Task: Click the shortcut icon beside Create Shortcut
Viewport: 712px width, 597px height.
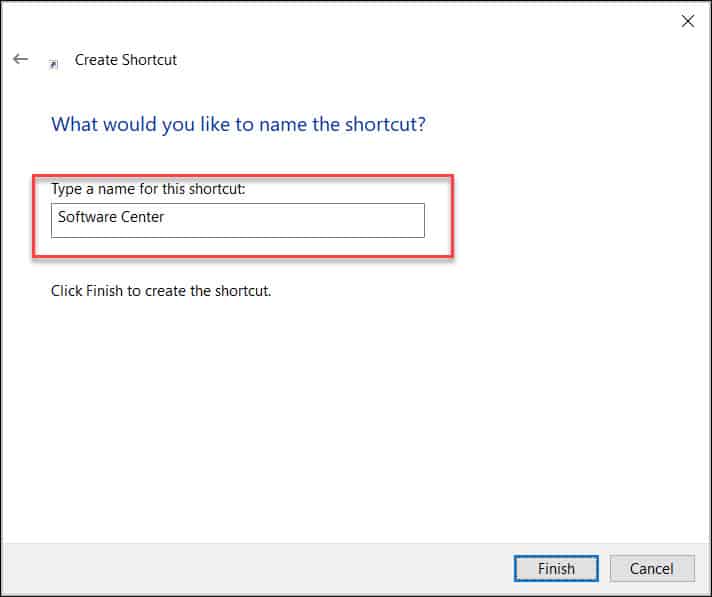Action: tap(54, 64)
